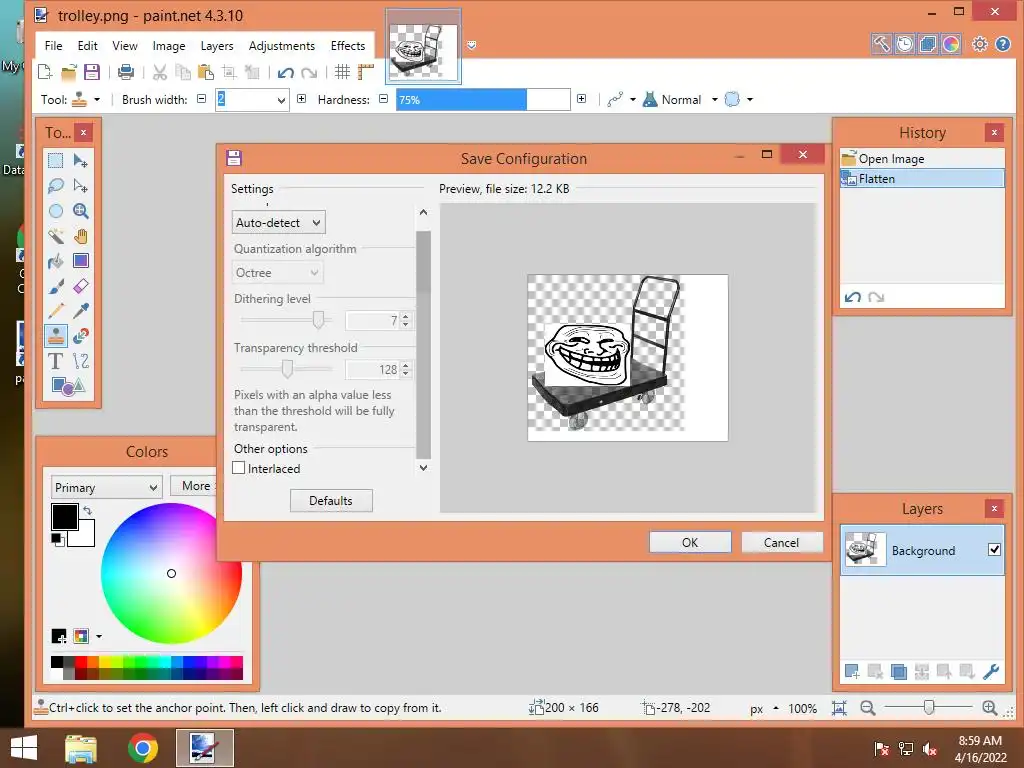1024x768 pixels.
Task: Toggle Colors window button in top right
Action: (951, 44)
